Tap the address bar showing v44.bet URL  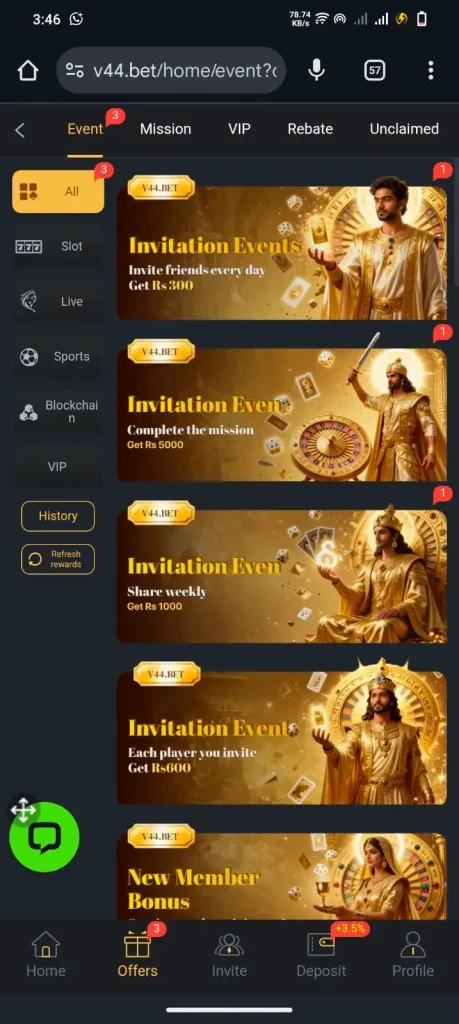[x=171, y=71]
